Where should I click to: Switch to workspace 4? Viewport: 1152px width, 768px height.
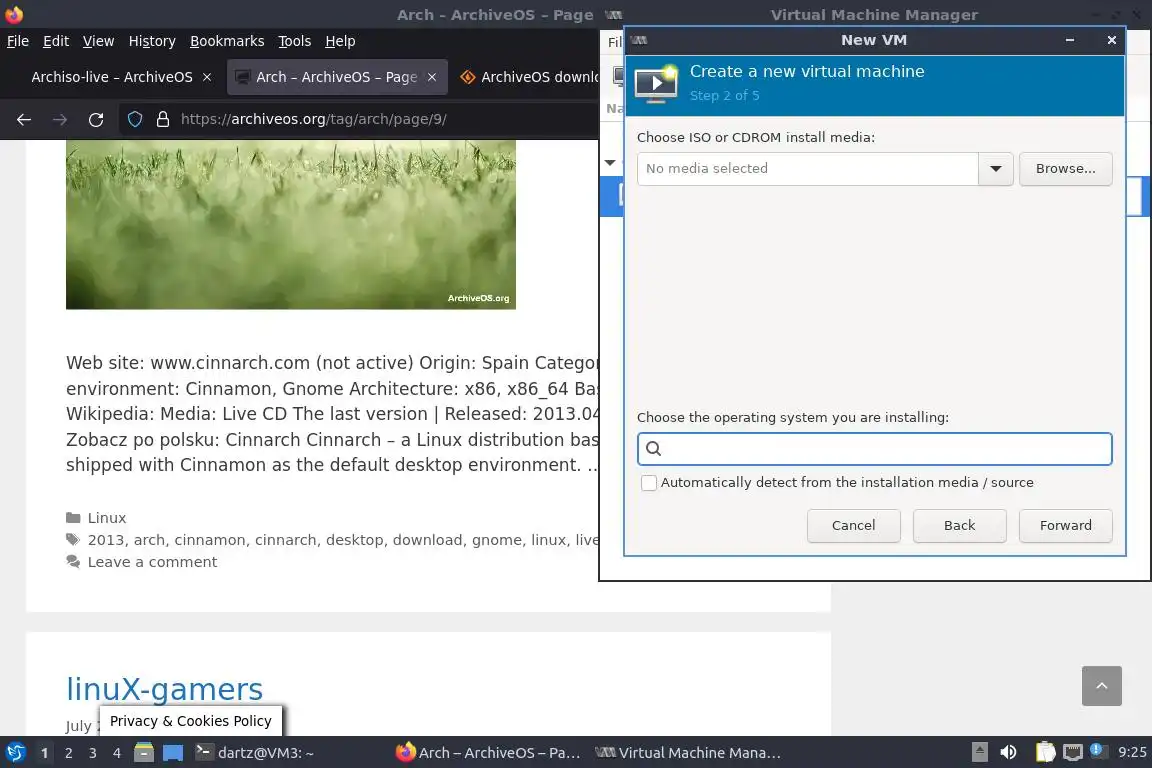(x=117, y=753)
